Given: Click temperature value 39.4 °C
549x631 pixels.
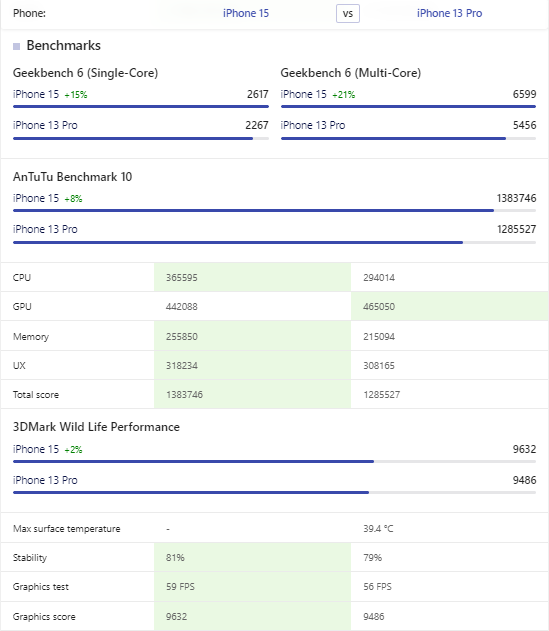Looking at the screenshot, I should [378, 529].
